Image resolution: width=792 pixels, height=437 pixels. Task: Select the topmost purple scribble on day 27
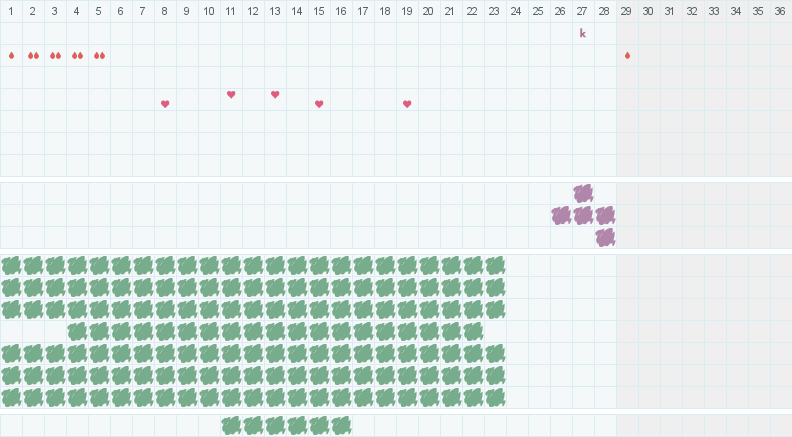click(583, 193)
